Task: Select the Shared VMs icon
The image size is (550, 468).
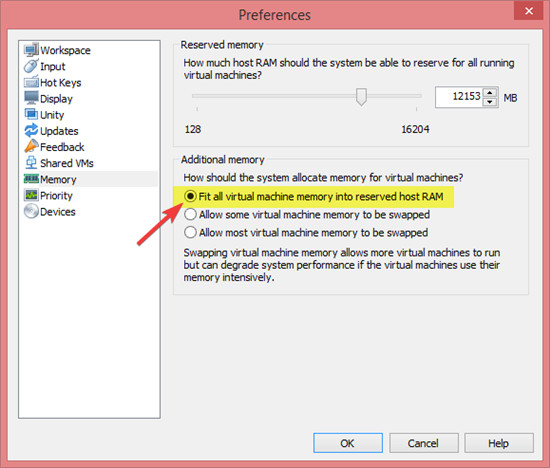Action: [31, 163]
